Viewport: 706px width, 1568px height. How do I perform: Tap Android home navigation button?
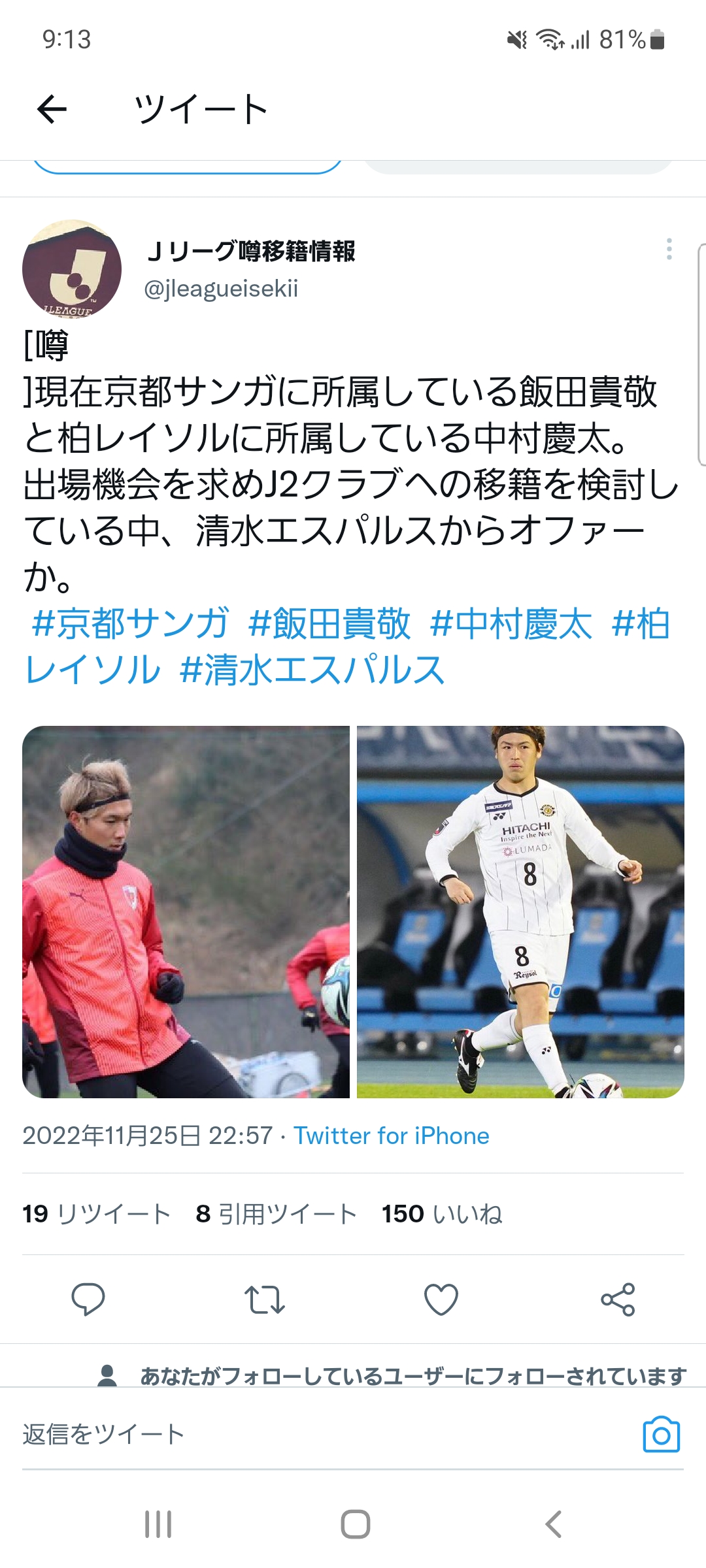tap(356, 1524)
